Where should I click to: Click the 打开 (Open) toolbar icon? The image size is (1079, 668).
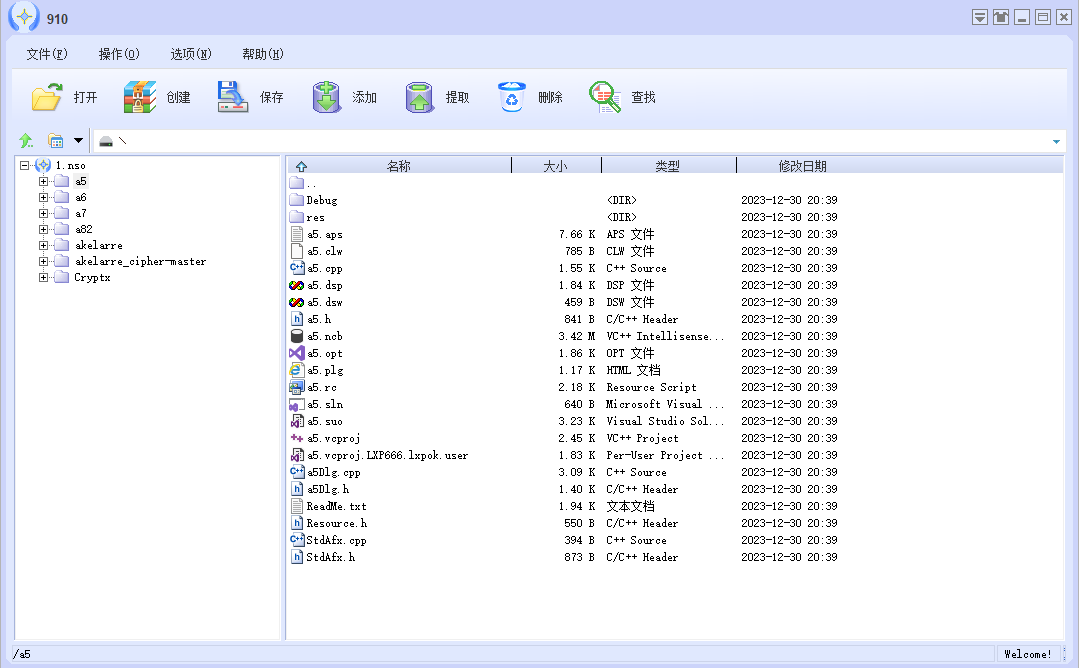[x=47, y=97]
